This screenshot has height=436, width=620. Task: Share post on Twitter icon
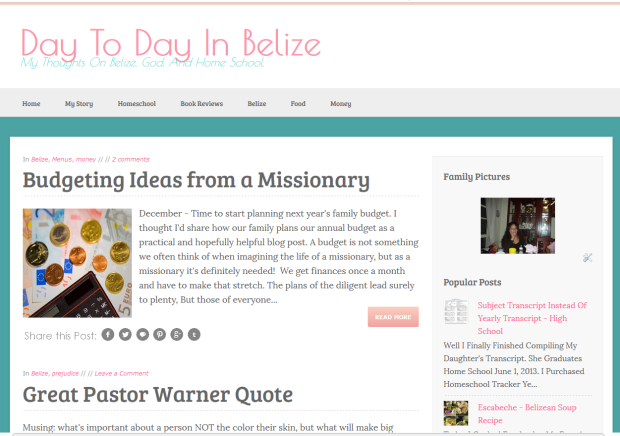click(126, 334)
